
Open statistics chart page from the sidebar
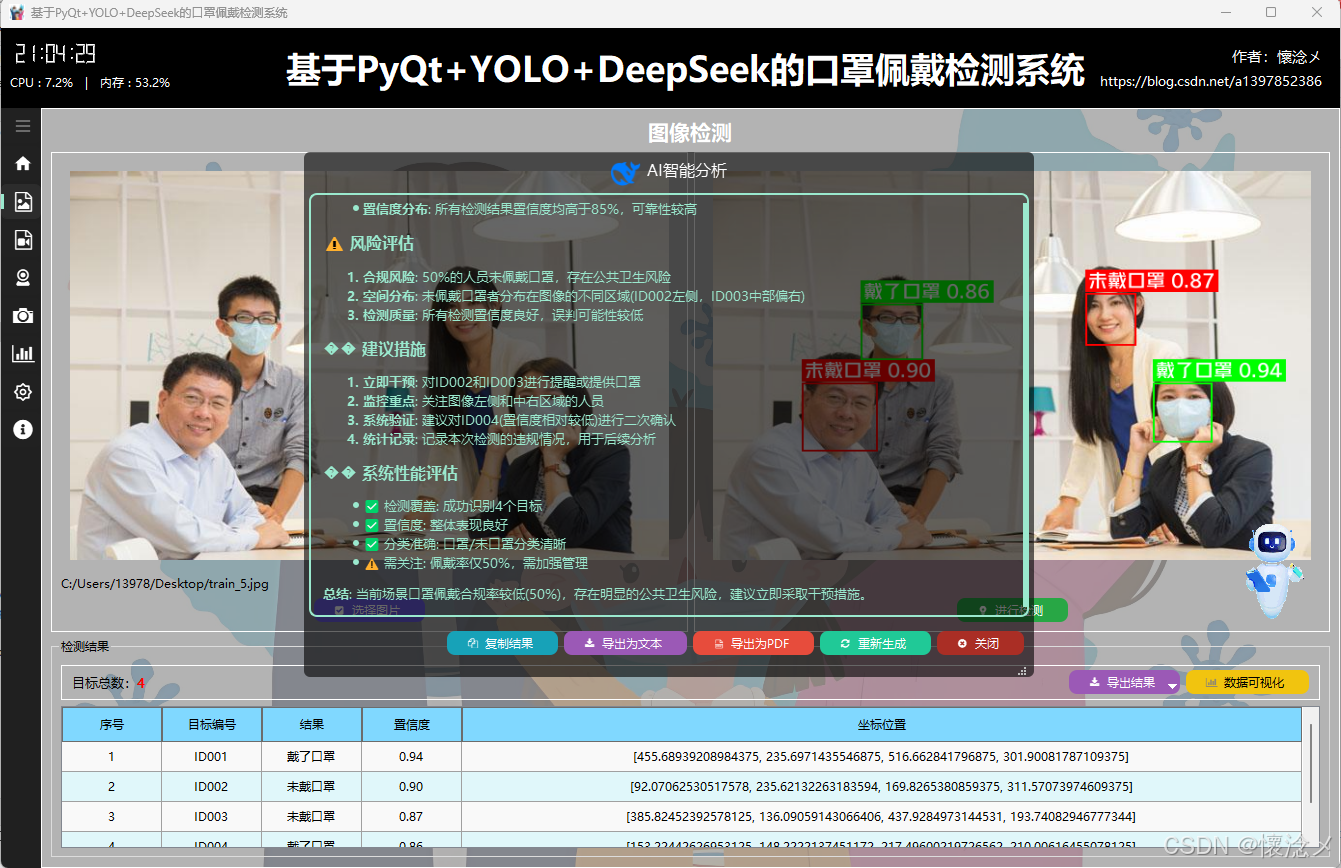[x=22, y=354]
